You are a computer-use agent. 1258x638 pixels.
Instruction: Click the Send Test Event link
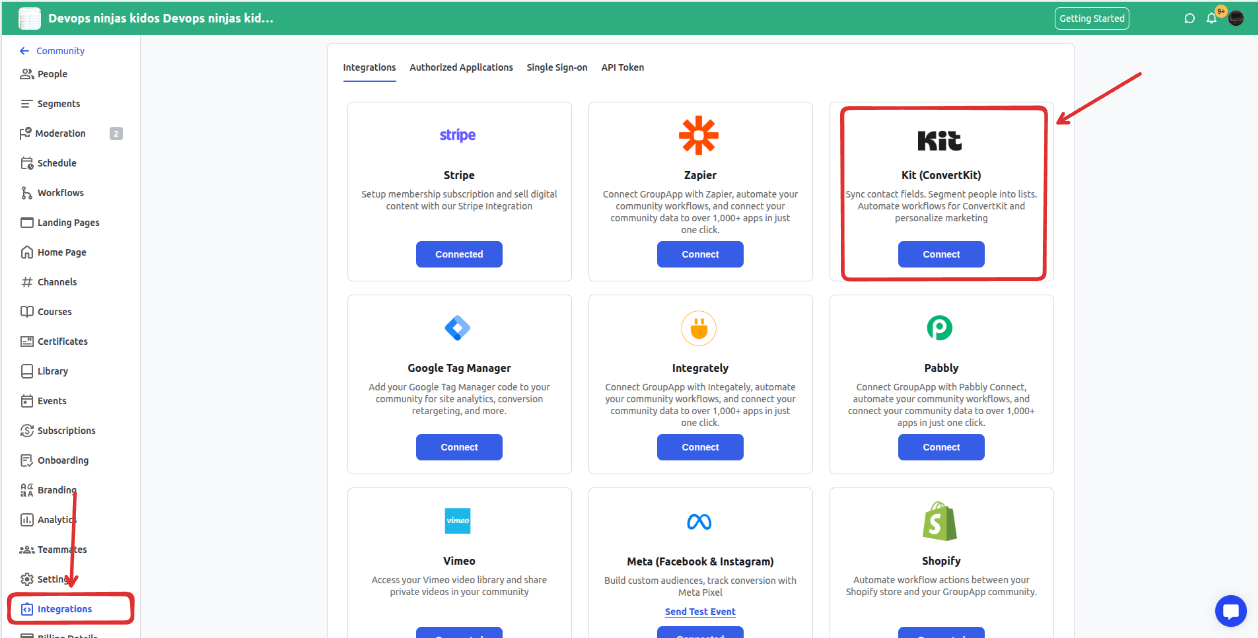(x=700, y=612)
